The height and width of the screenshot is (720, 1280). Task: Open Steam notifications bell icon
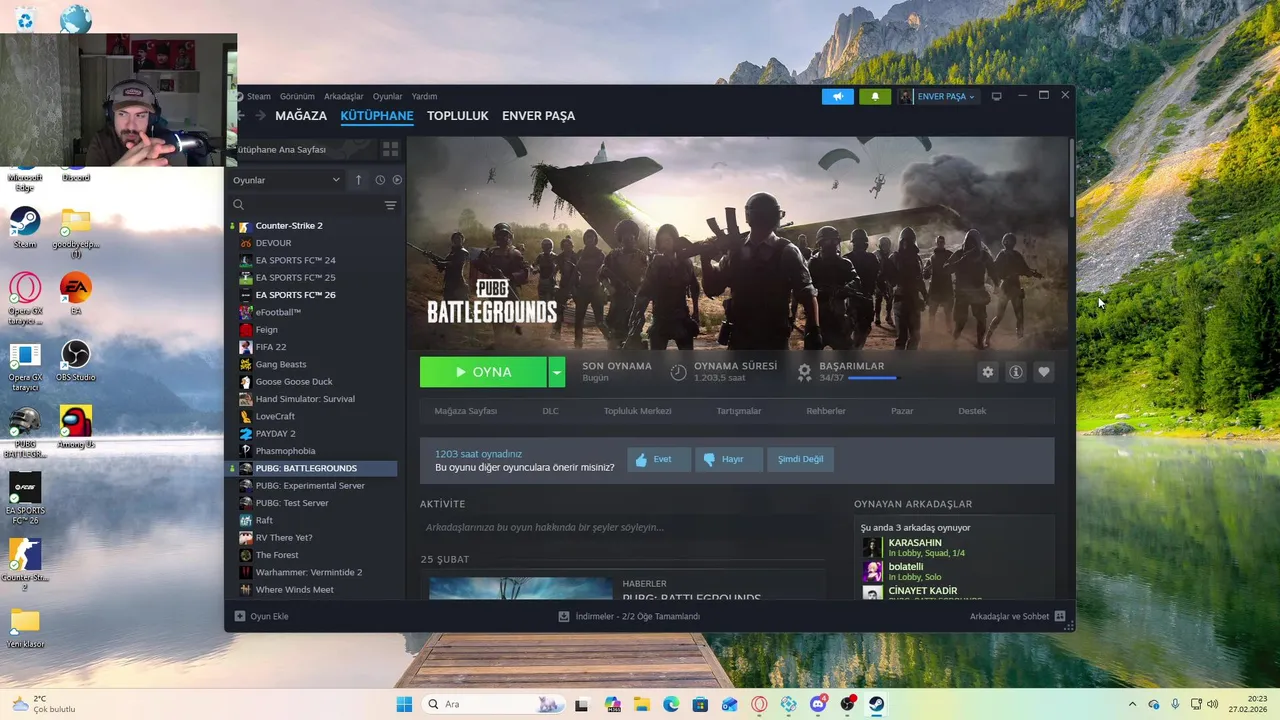(x=875, y=97)
